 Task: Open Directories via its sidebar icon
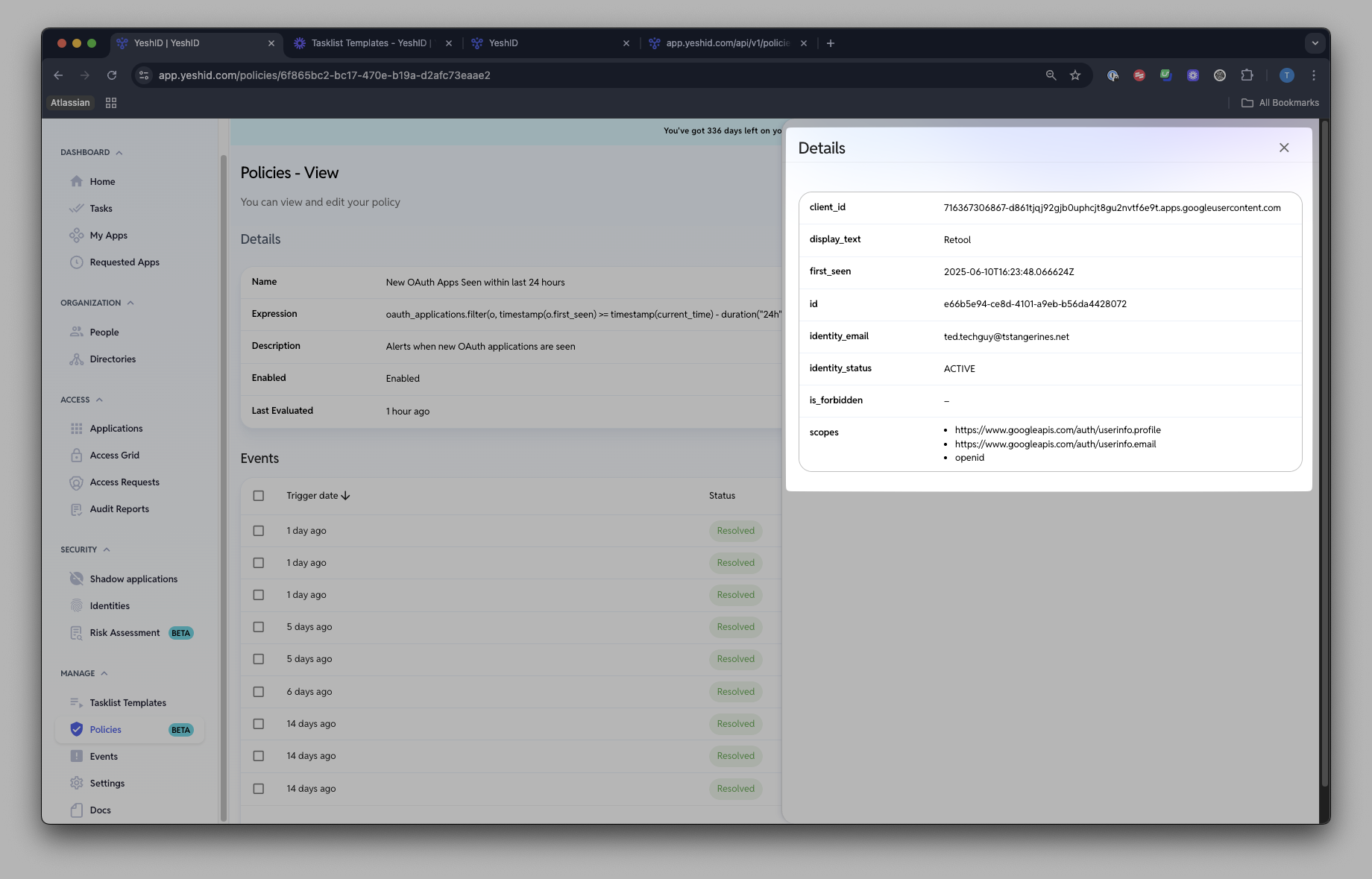[76, 359]
